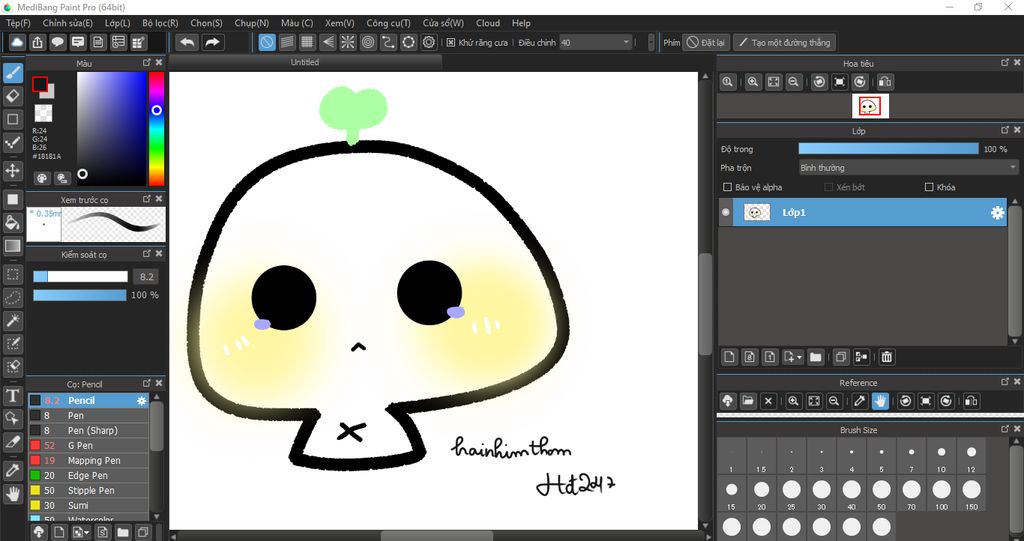Screen dimensions: 1024x541
Task: Open the Lớp(L) menu
Action: 117,23
